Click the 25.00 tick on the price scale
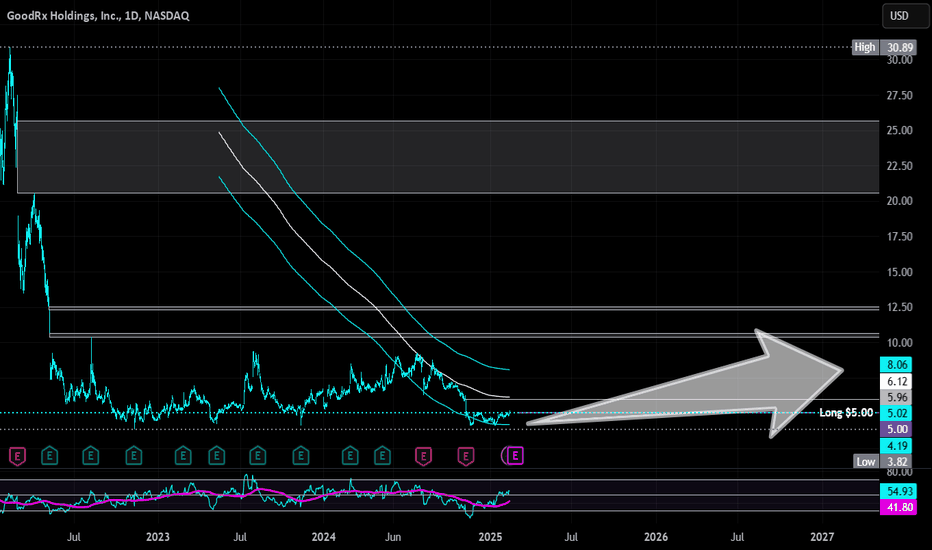The width and height of the screenshot is (932, 550). [899, 130]
